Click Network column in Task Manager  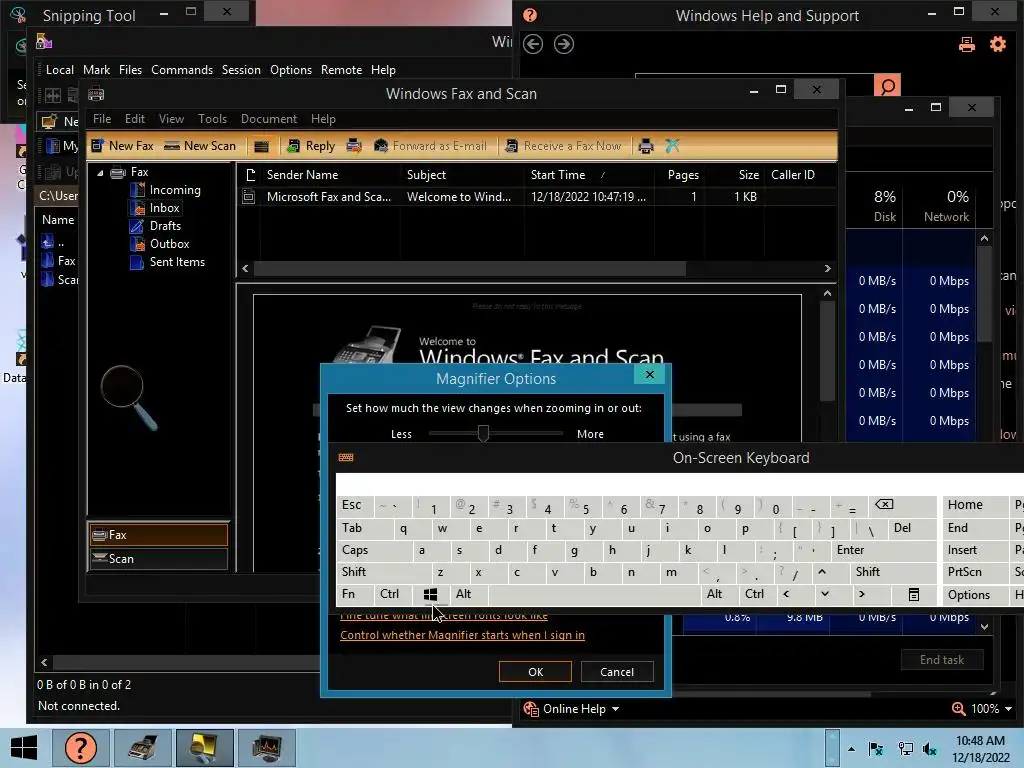(x=939, y=206)
